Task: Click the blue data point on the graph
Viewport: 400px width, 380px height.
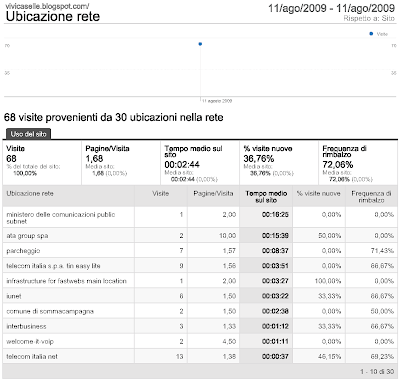Action: [200, 44]
